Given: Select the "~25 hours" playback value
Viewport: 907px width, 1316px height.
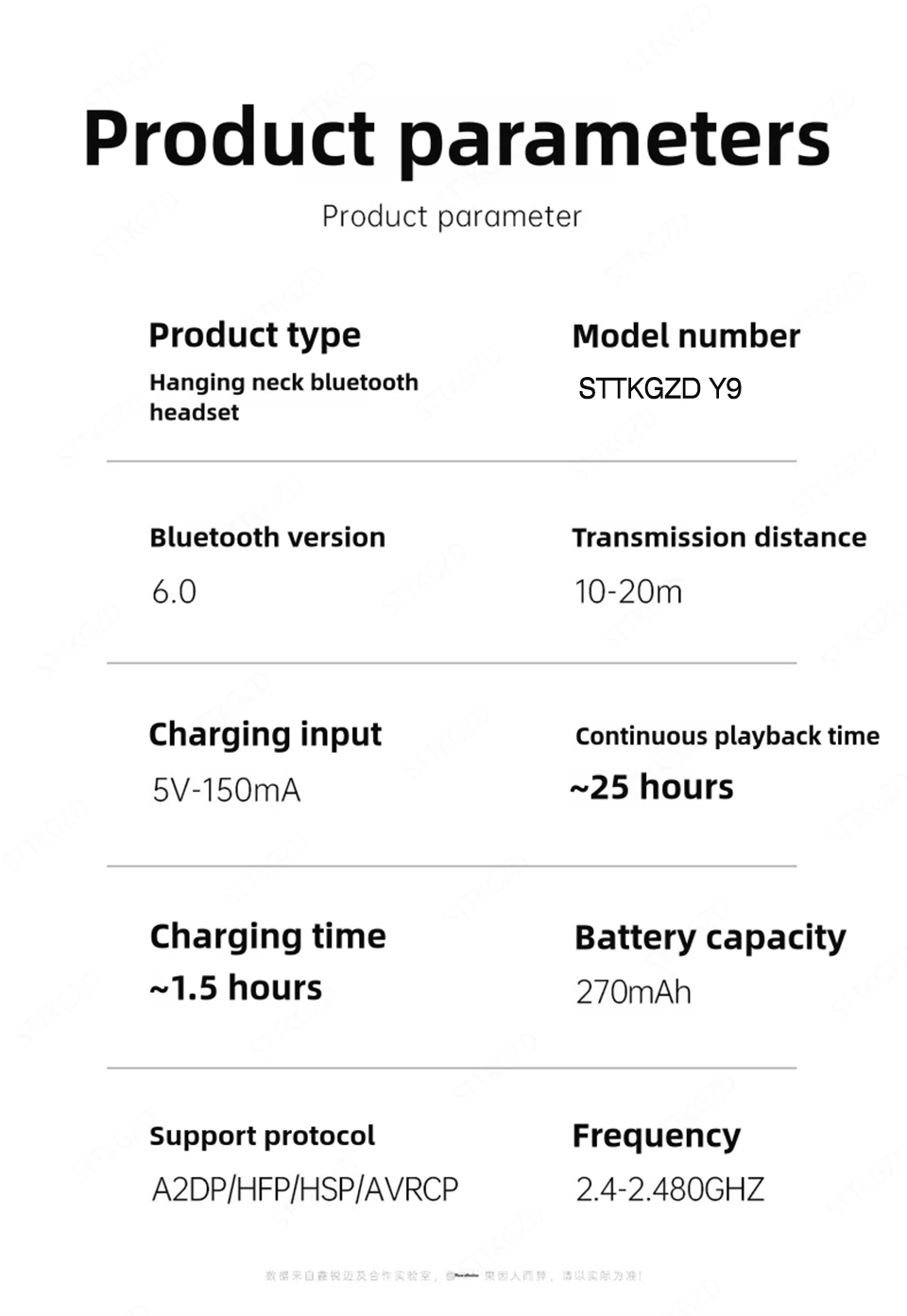Looking at the screenshot, I should click(x=652, y=787).
